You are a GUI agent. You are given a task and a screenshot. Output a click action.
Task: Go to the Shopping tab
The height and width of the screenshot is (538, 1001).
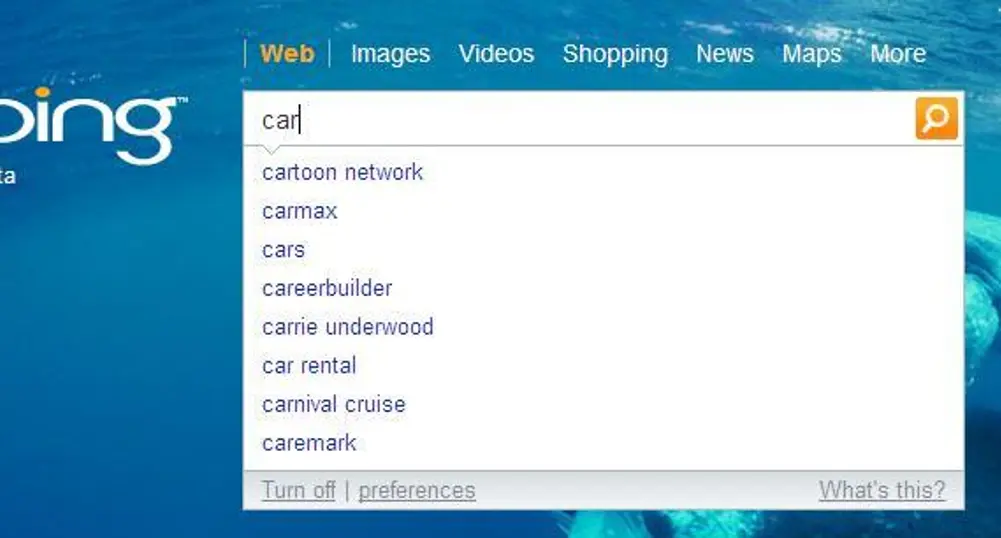[615, 54]
